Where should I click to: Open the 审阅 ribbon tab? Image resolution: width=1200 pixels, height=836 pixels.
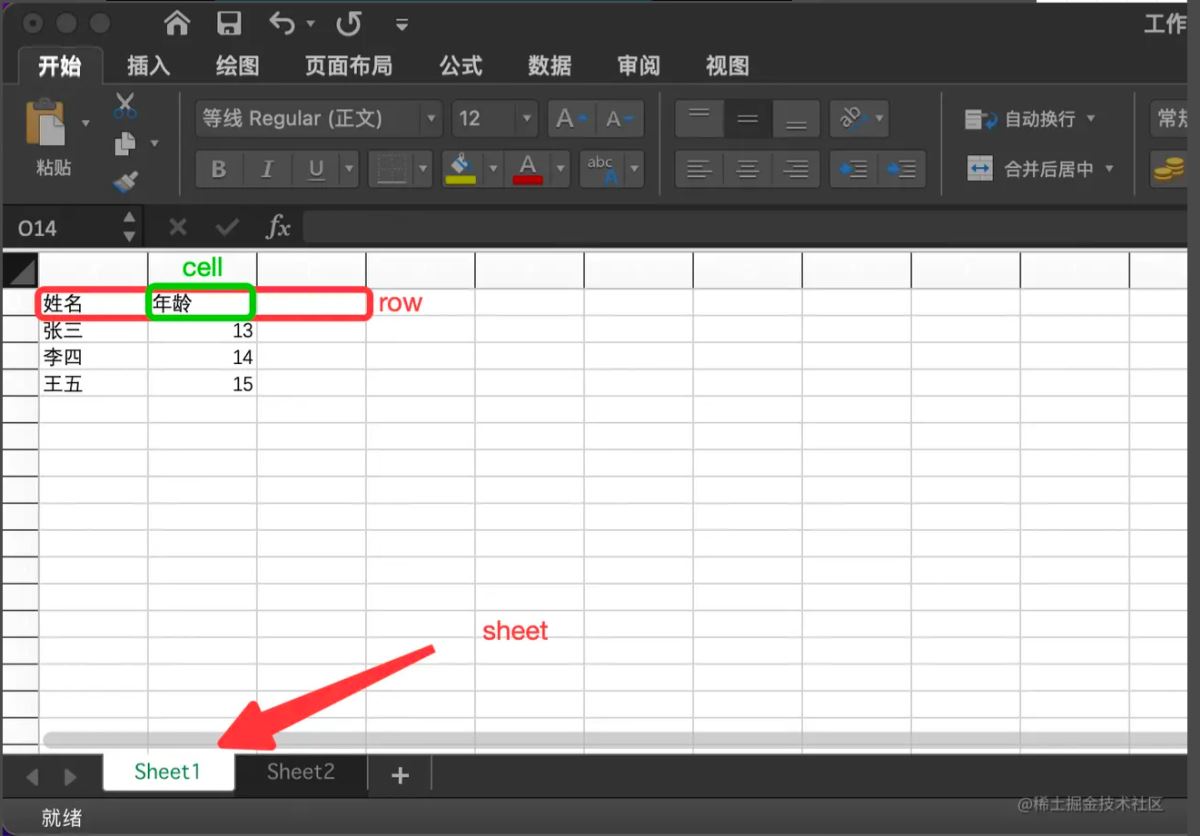[x=638, y=66]
